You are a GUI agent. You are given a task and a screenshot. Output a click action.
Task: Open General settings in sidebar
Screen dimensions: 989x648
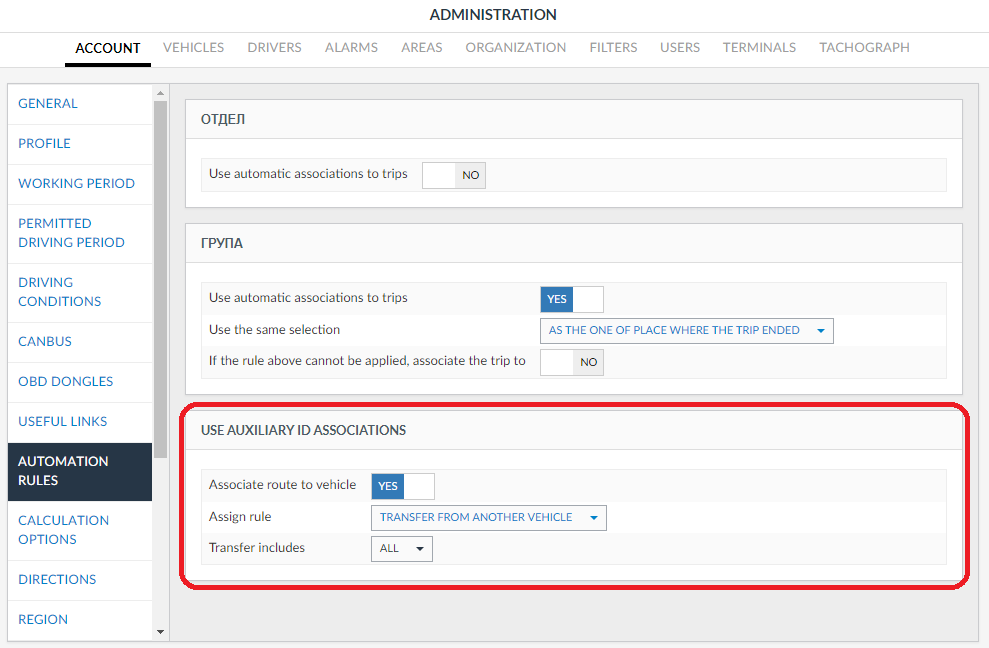[x=48, y=104]
